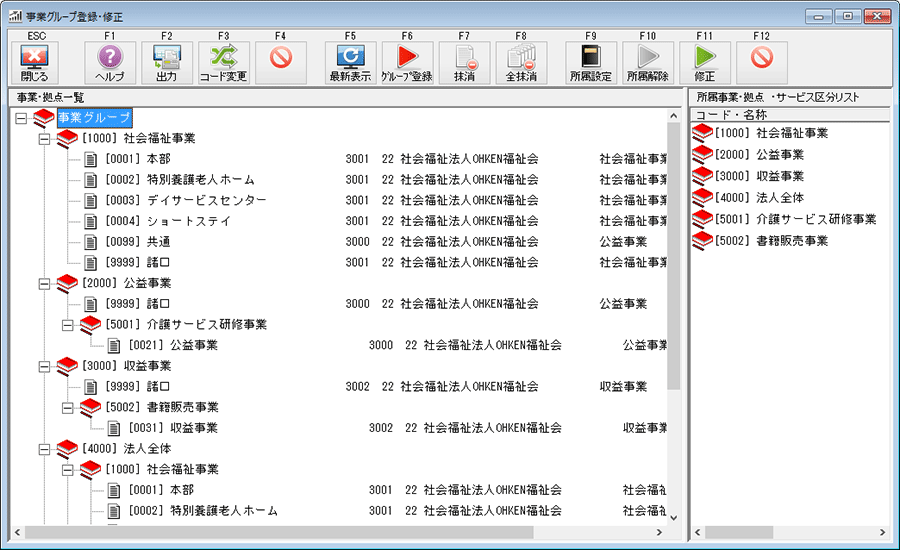Collapse the top-level [1000] 社会福祉事業 tree node

44,139
